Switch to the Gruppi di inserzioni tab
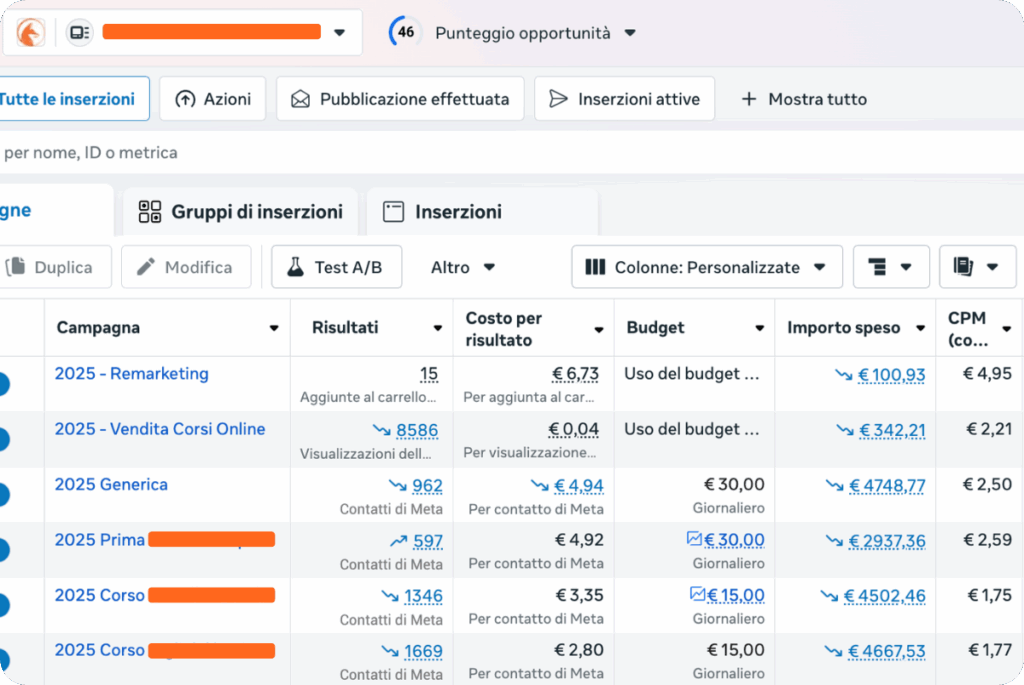The width and height of the screenshot is (1024, 685). [240, 211]
